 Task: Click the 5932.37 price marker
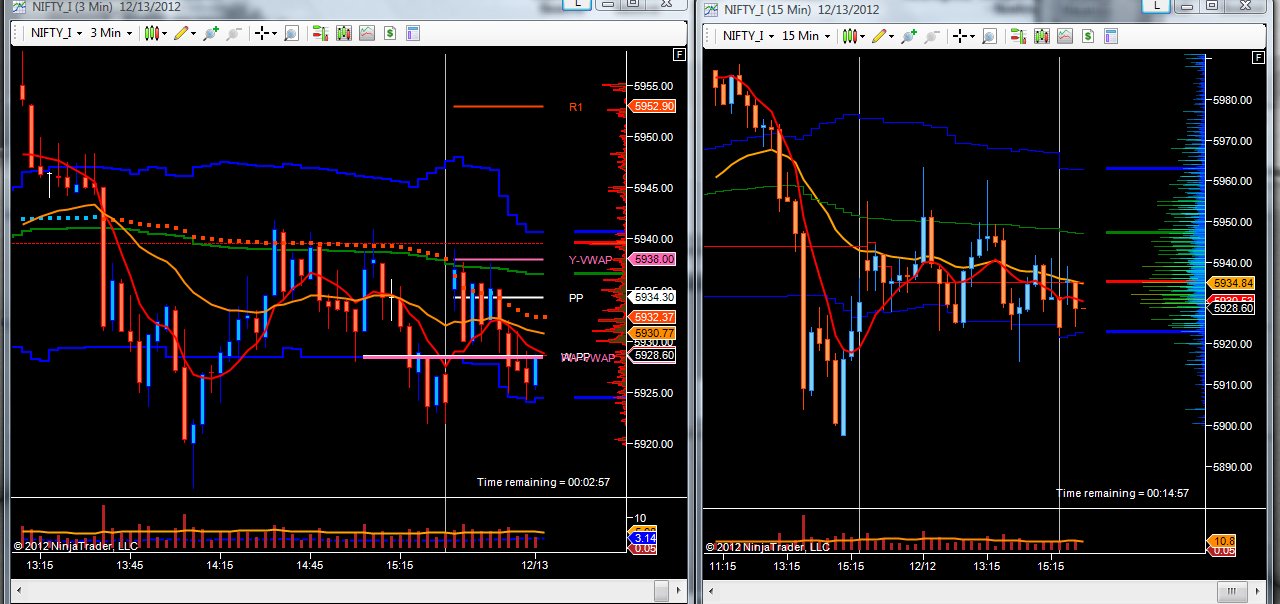coord(652,317)
